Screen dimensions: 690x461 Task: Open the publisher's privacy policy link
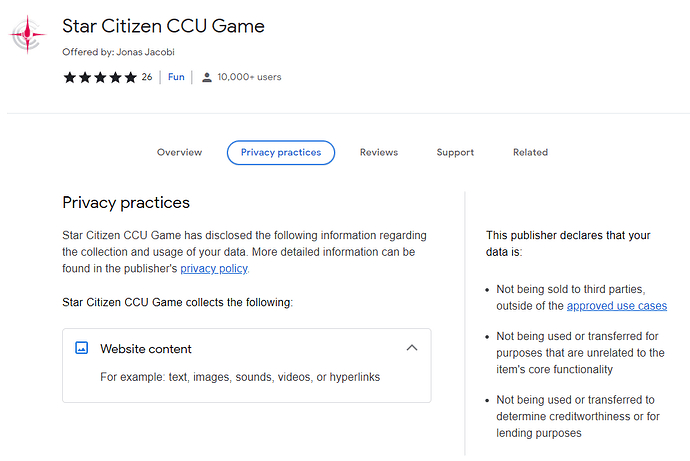tap(214, 269)
